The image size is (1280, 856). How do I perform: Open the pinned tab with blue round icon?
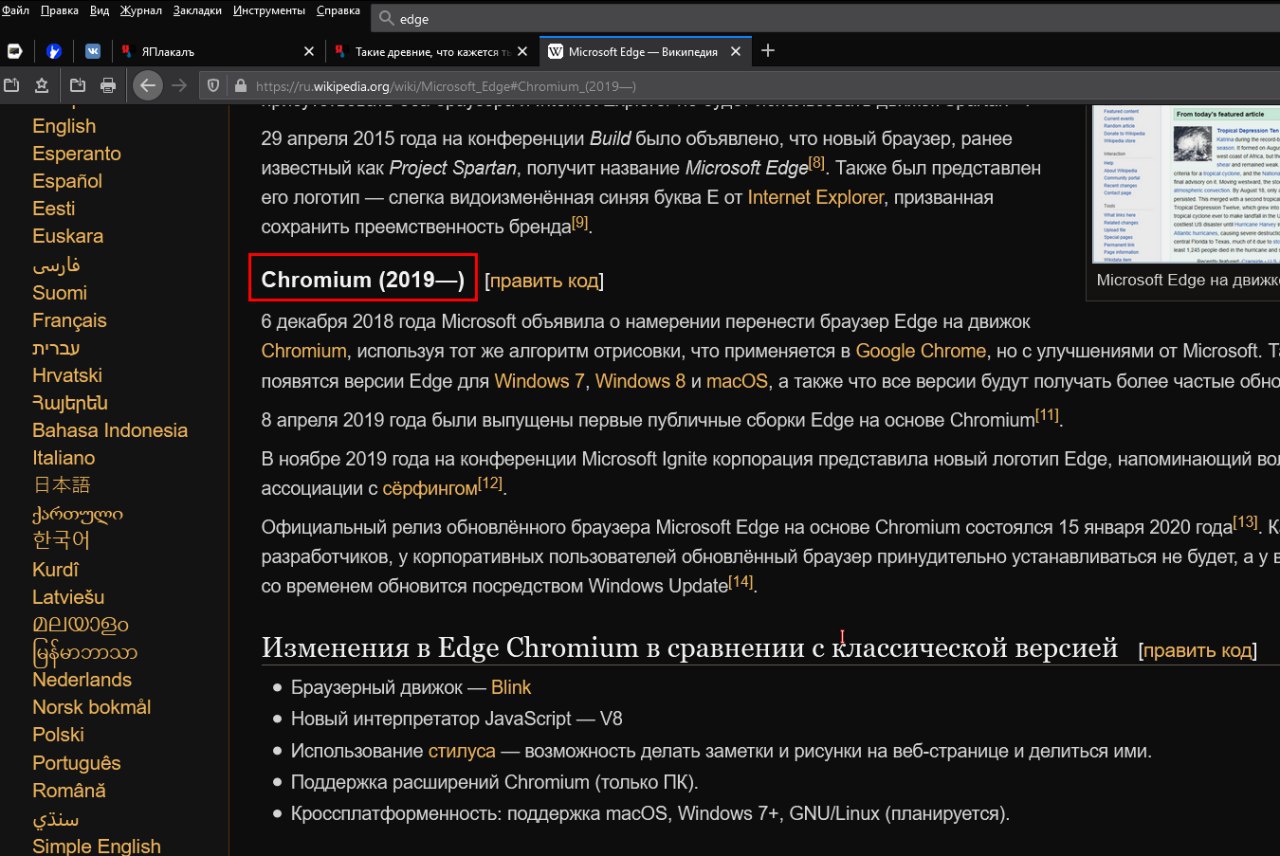pyautogui.click(x=54, y=51)
